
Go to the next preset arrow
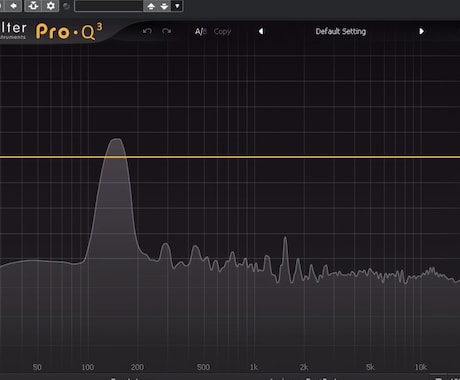coord(422,31)
